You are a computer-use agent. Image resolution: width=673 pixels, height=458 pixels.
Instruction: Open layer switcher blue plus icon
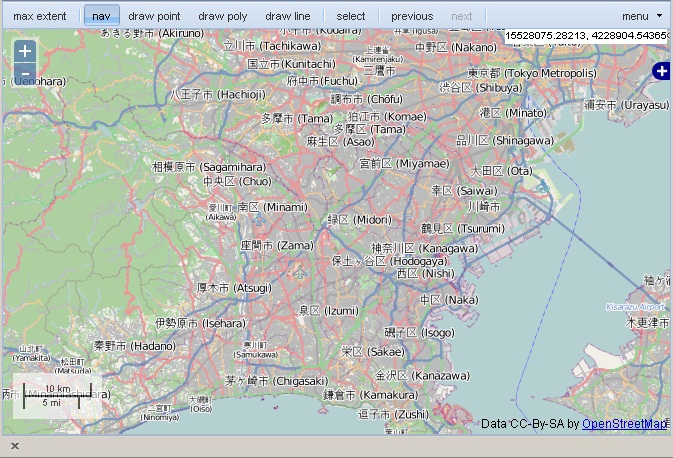[661, 71]
